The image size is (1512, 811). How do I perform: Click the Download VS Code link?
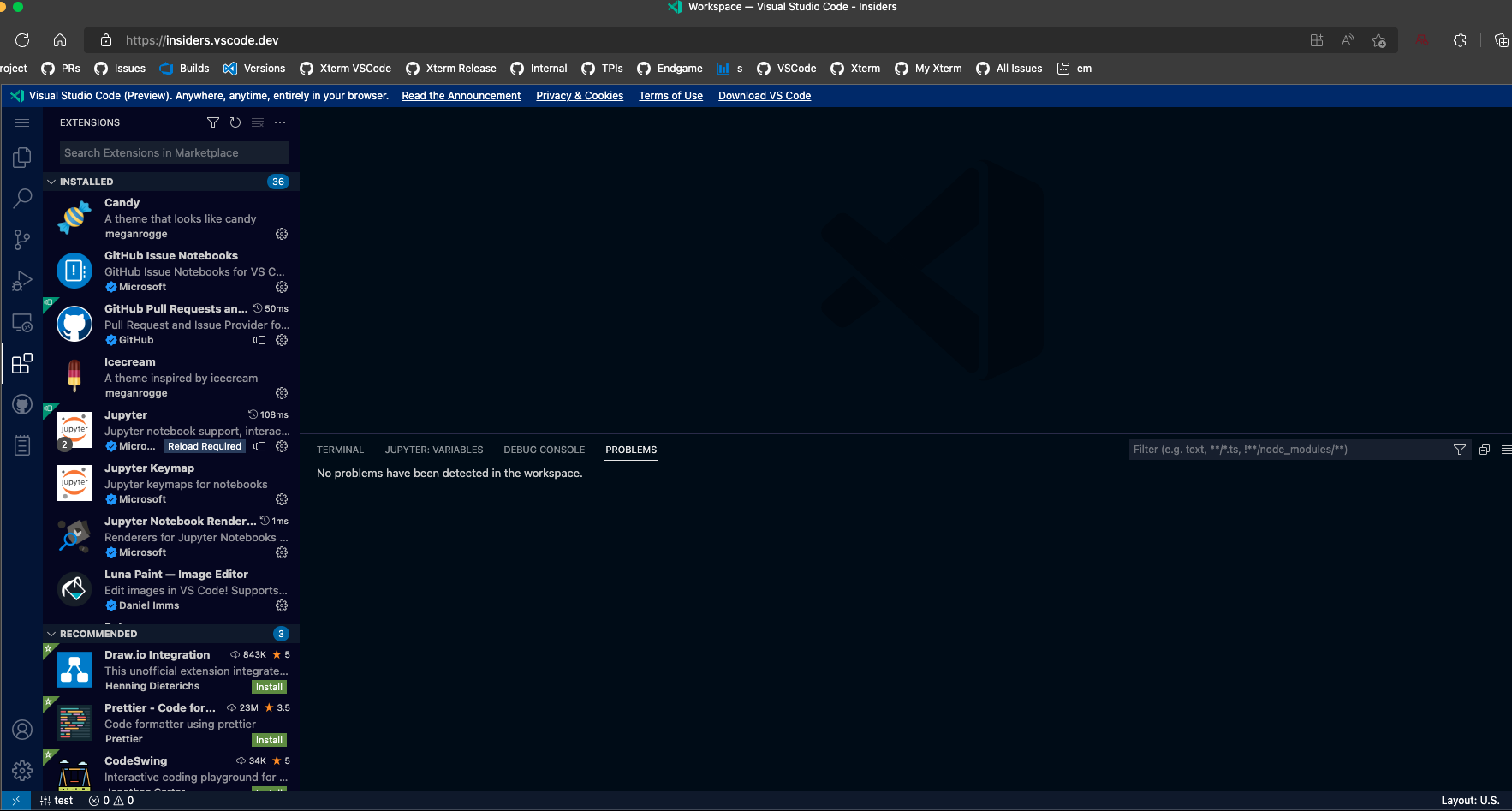pos(763,95)
